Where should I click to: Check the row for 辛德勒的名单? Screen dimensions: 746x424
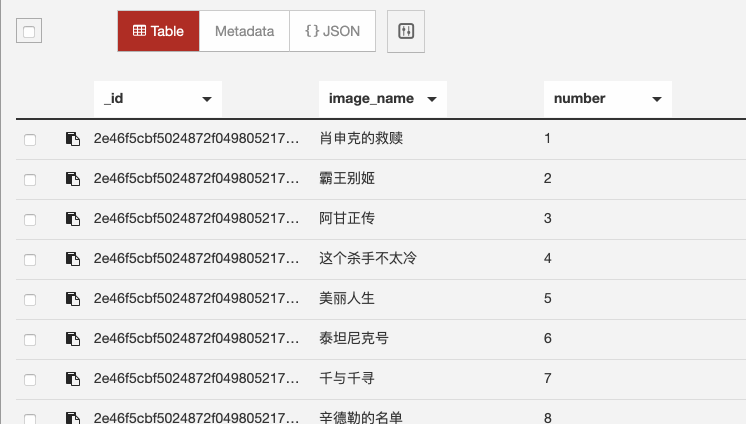click(x=30, y=419)
